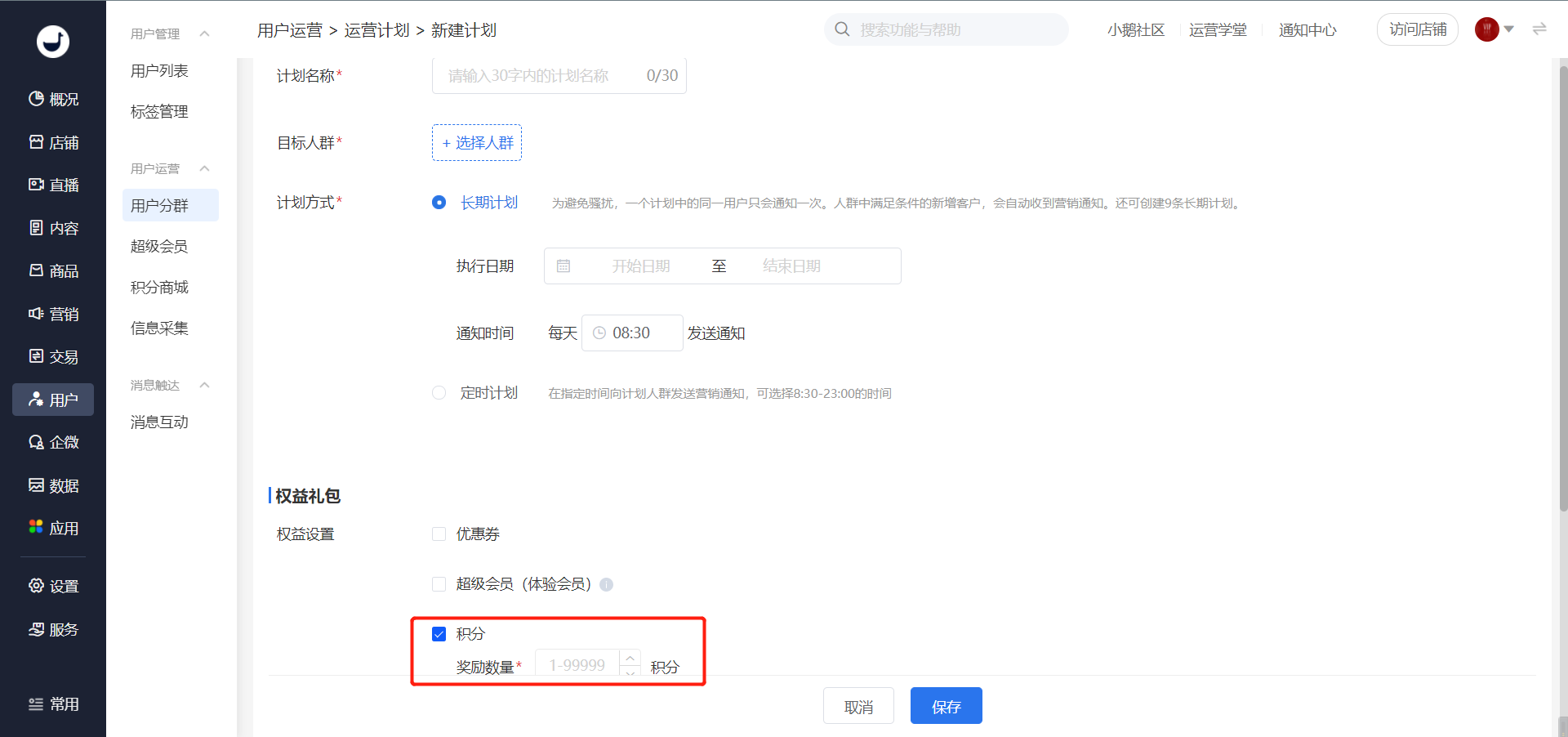This screenshot has width=1568, height=737.
Task: Go to the 店铺 shop section
Action: pyautogui.click(x=53, y=143)
